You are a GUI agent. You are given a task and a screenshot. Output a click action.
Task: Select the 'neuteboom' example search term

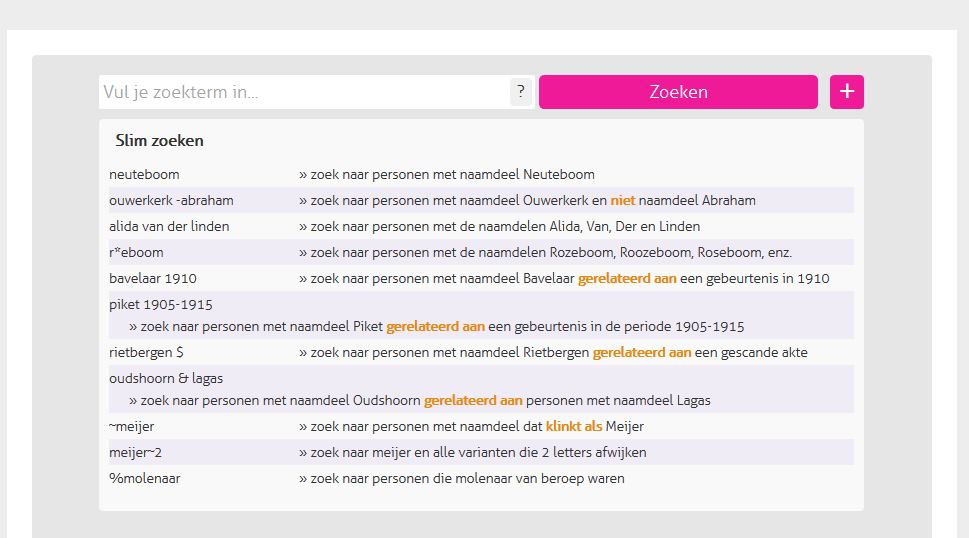tap(145, 174)
